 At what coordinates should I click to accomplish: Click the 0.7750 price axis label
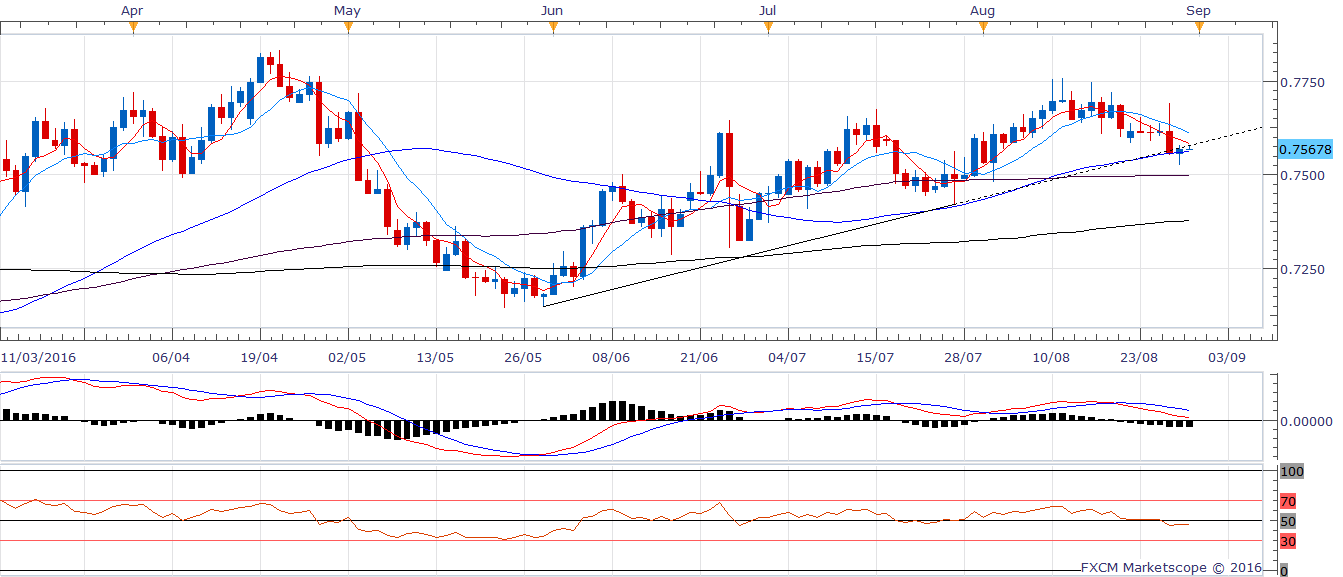[1303, 83]
